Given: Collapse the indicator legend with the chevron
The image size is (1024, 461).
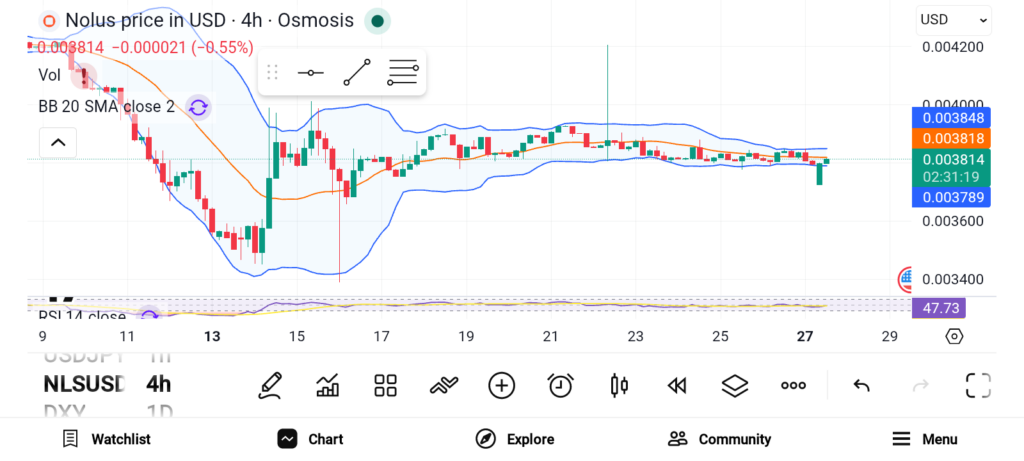Looking at the screenshot, I should pos(58,144).
